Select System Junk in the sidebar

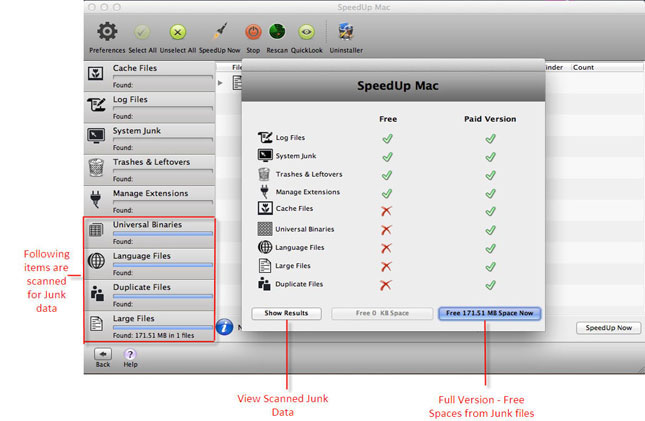point(150,139)
